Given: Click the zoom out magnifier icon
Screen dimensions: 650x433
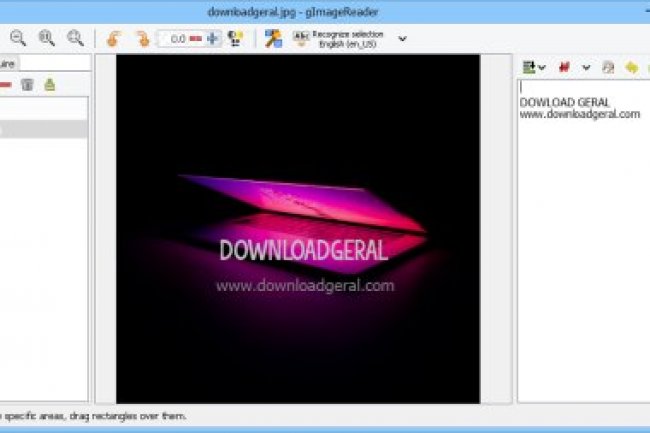Looking at the screenshot, I should [18, 38].
